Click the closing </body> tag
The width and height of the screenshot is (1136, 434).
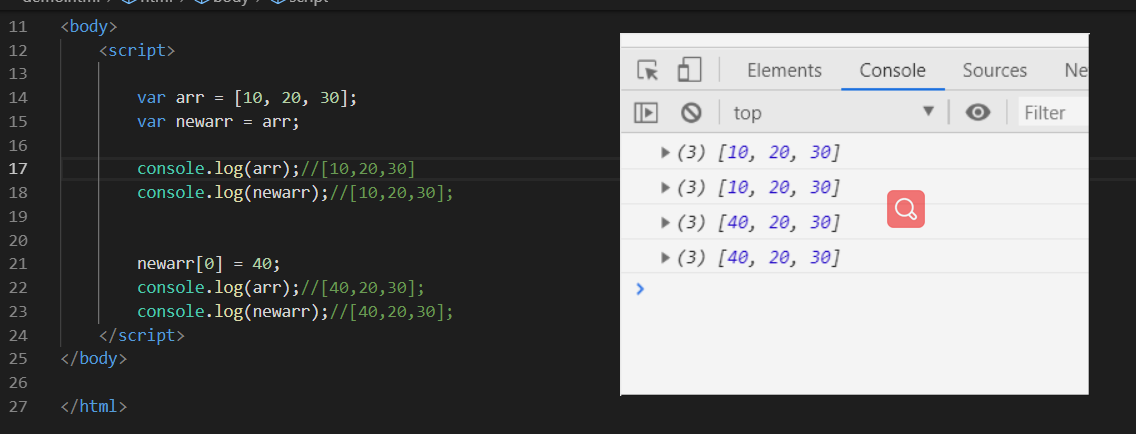point(94,359)
